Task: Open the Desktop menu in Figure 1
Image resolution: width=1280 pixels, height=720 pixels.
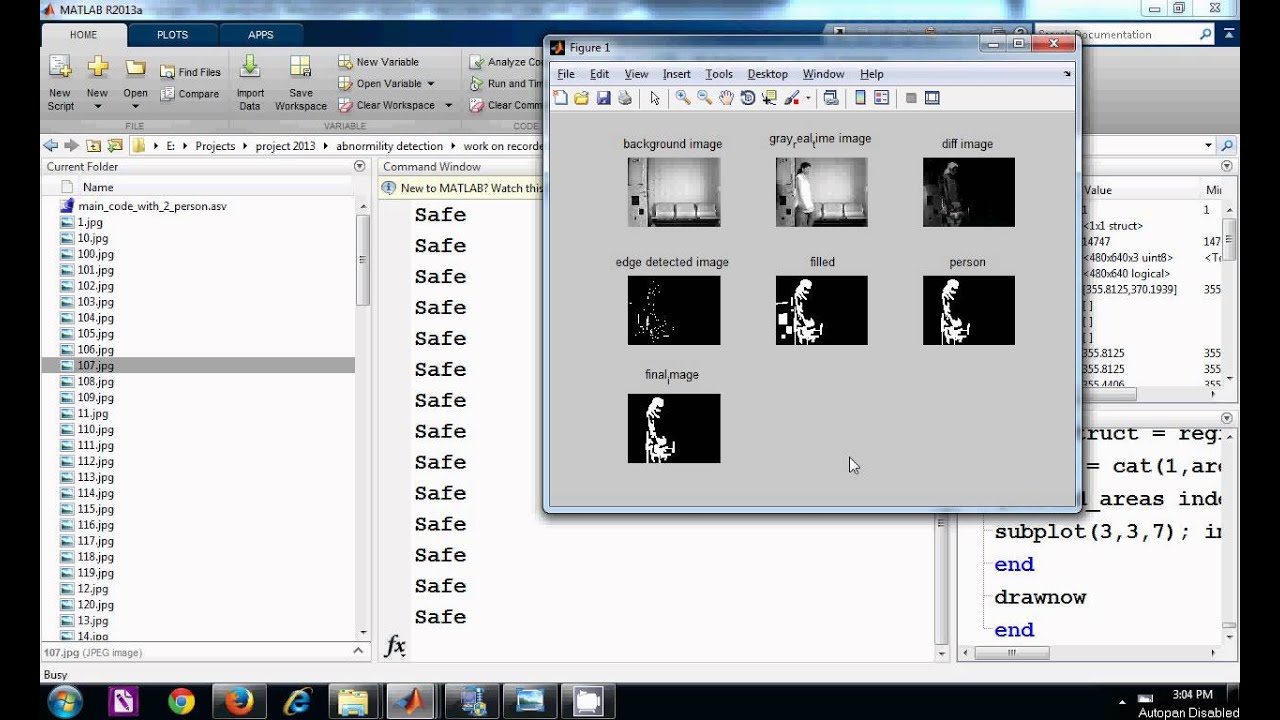Action: click(x=768, y=74)
